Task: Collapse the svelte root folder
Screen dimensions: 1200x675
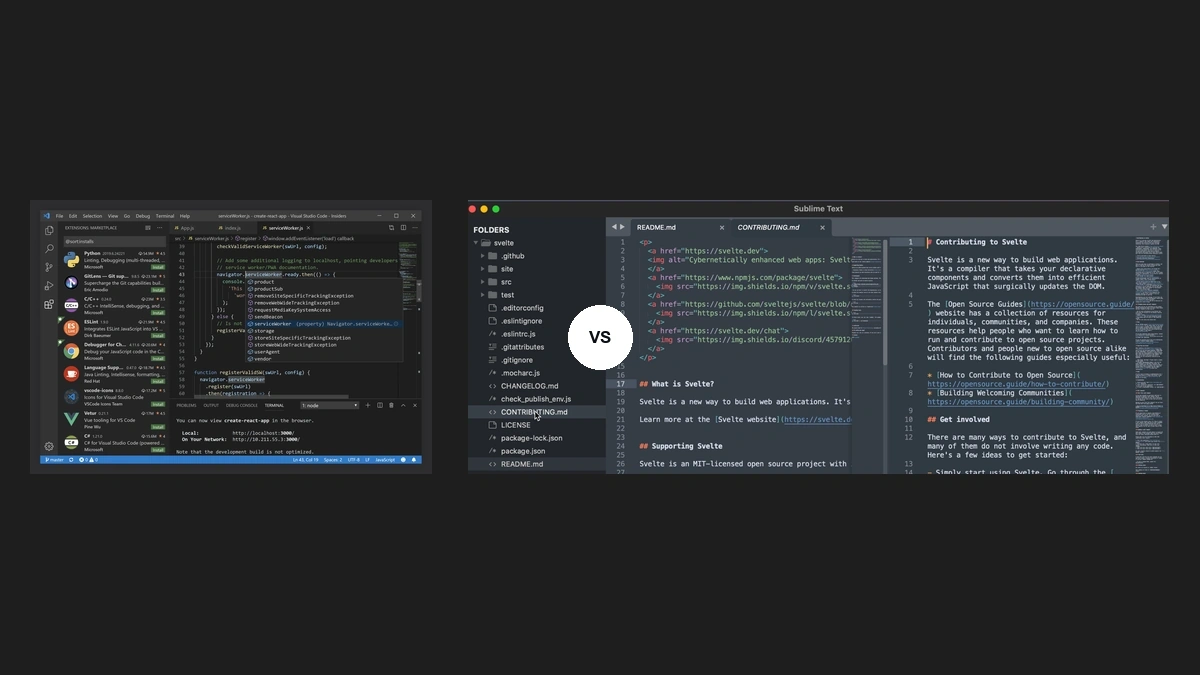Action: (477, 243)
